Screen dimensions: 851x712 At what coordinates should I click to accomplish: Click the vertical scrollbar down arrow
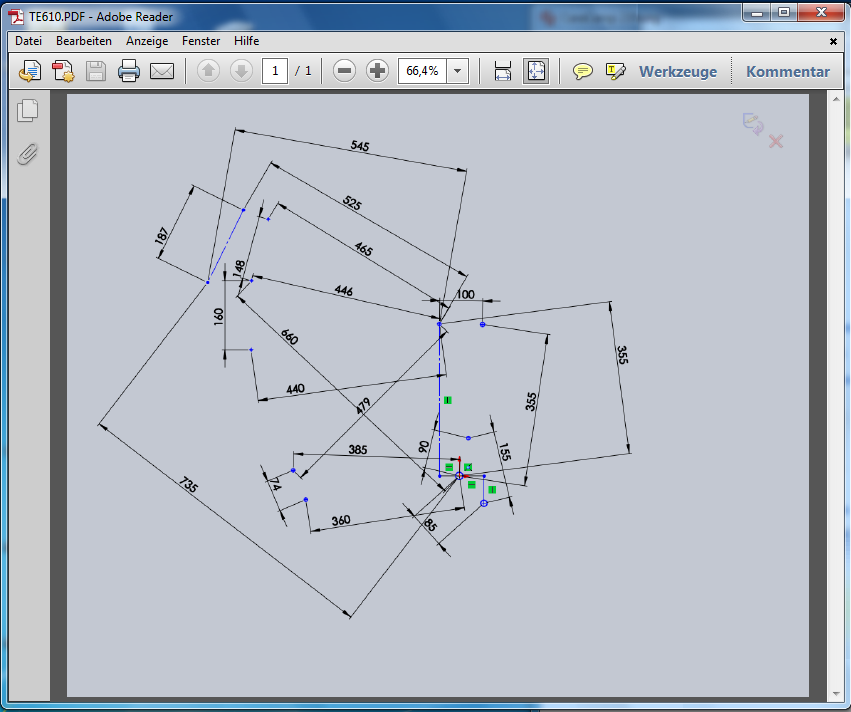(x=835, y=694)
